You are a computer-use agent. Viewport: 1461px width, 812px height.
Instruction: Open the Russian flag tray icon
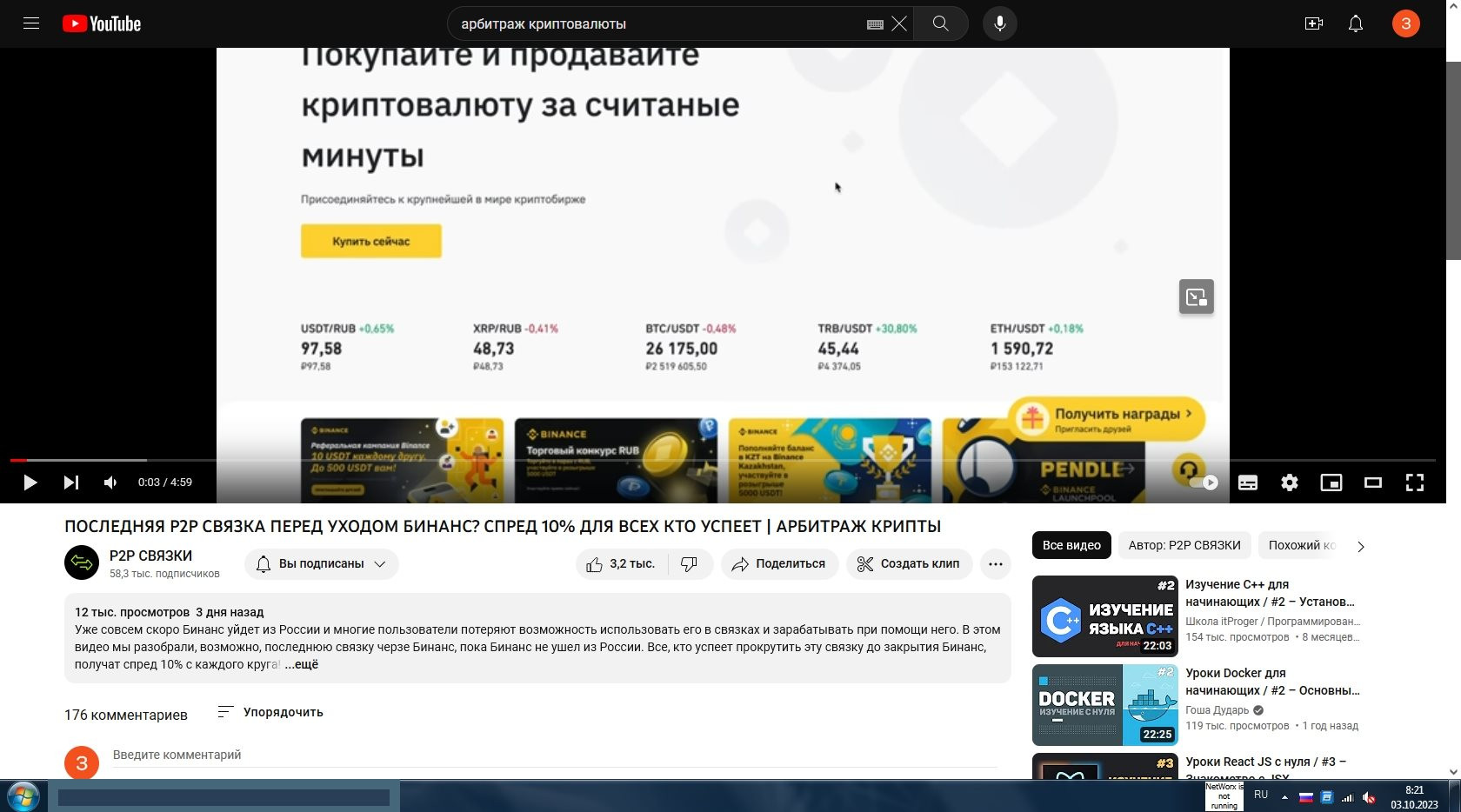1306,797
